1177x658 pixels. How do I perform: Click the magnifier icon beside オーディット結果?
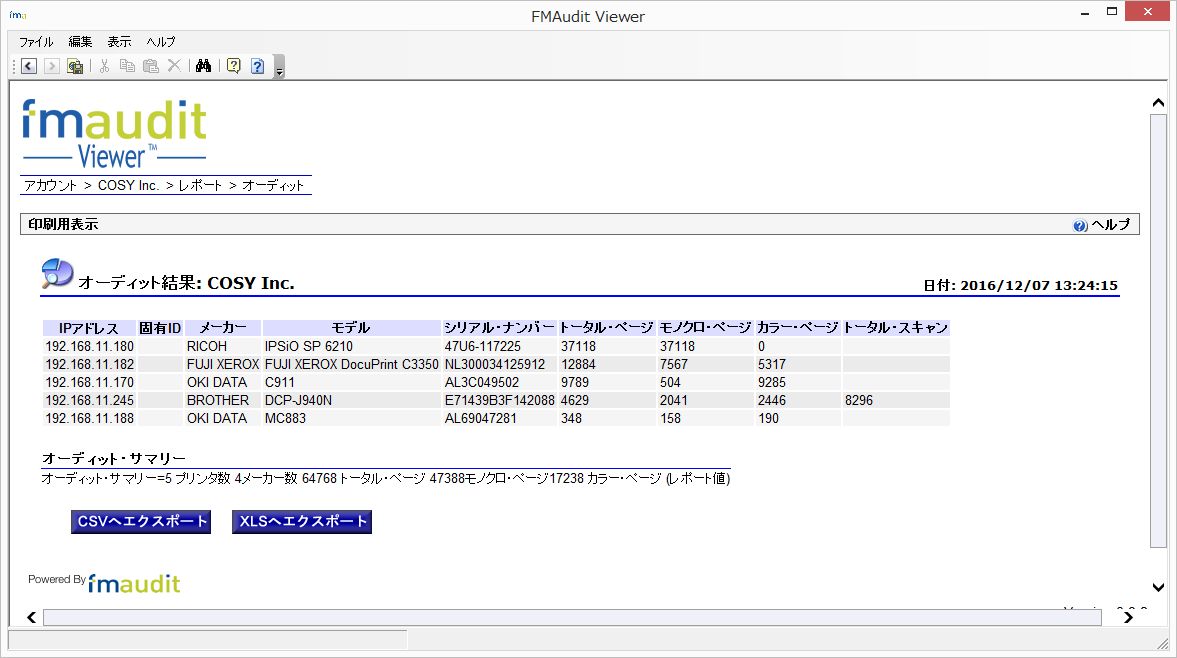click(57, 274)
